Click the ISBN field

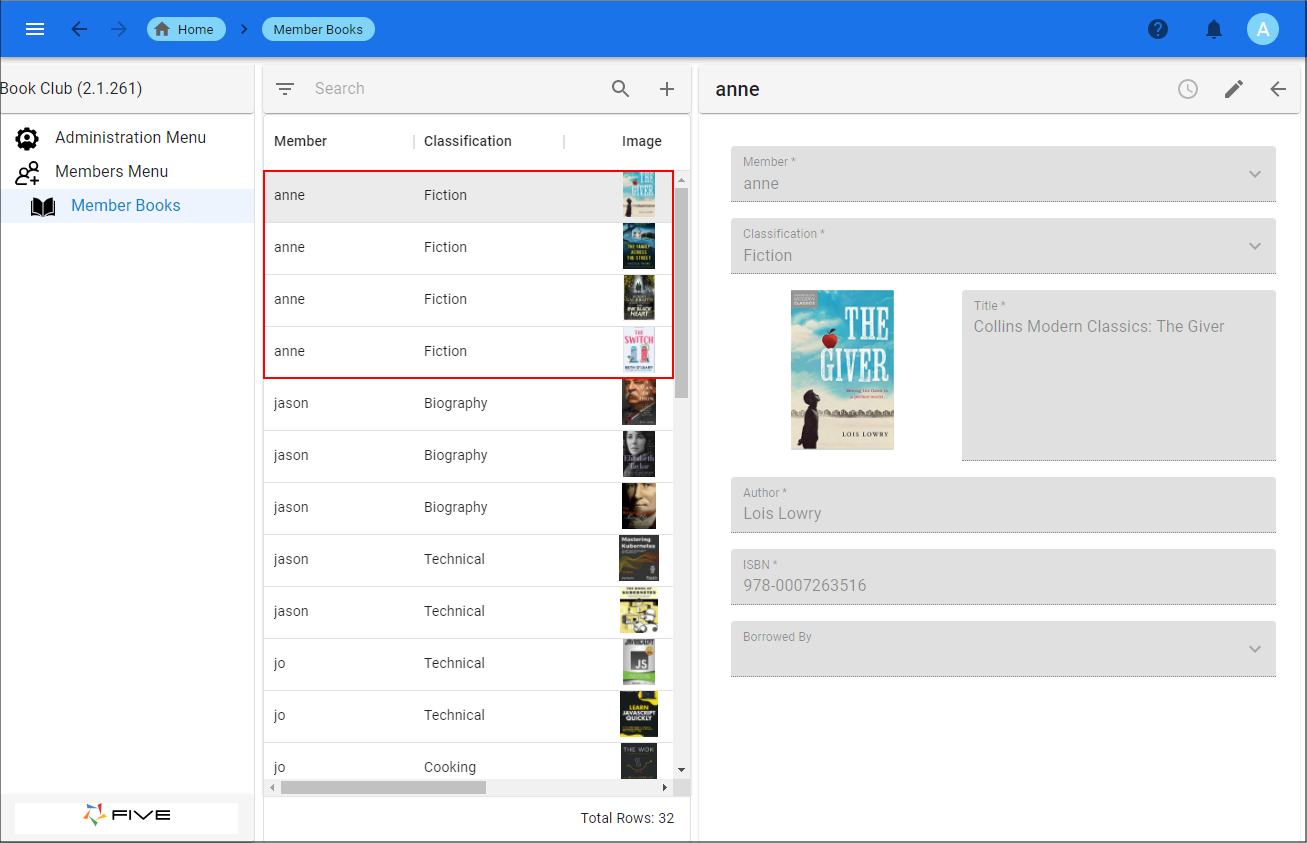coord(1003,577)
